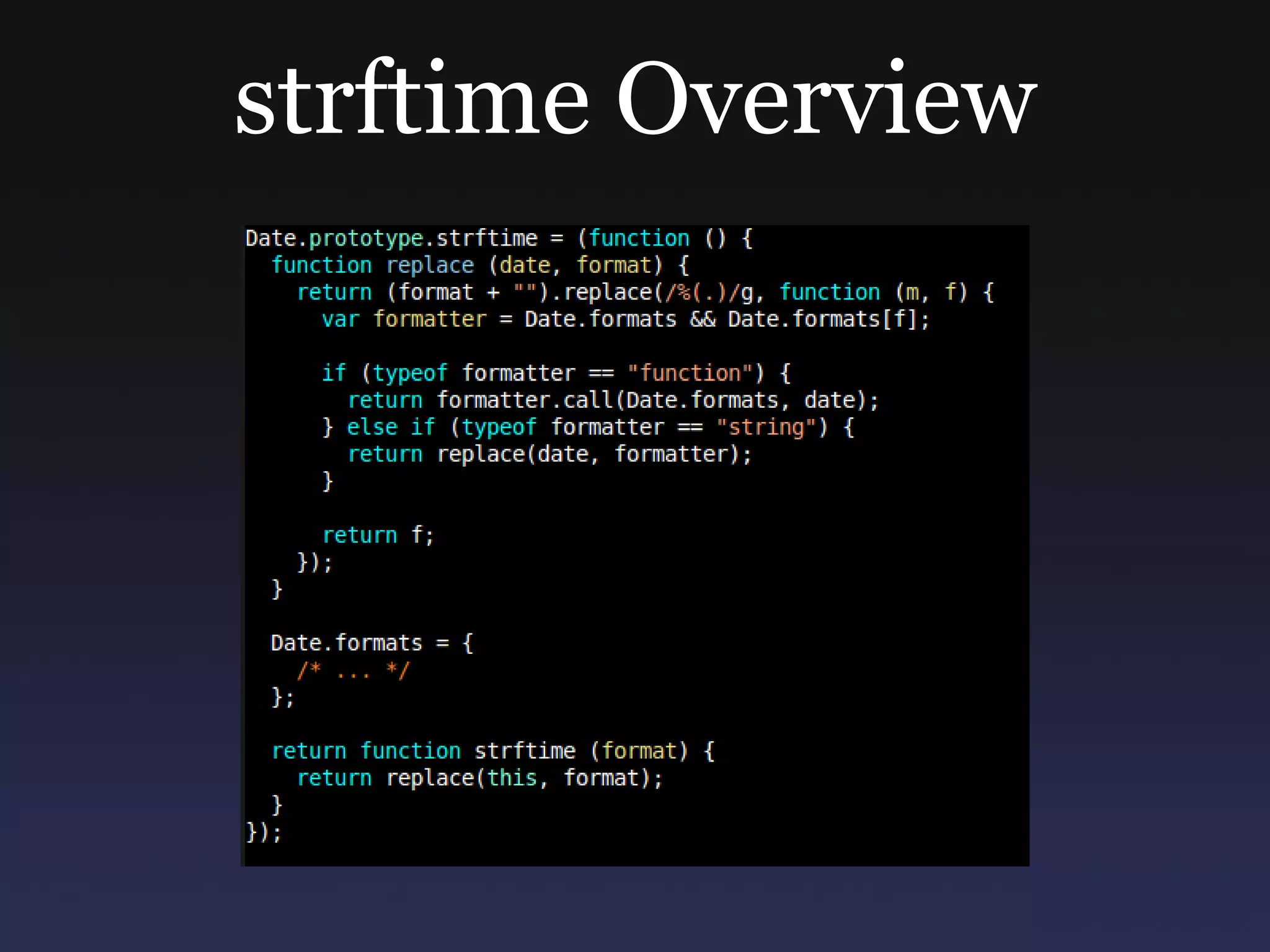1270x952 pixels.
Task: Click the line 'return replace(date, formatter);'
Action: coord(549,455)
